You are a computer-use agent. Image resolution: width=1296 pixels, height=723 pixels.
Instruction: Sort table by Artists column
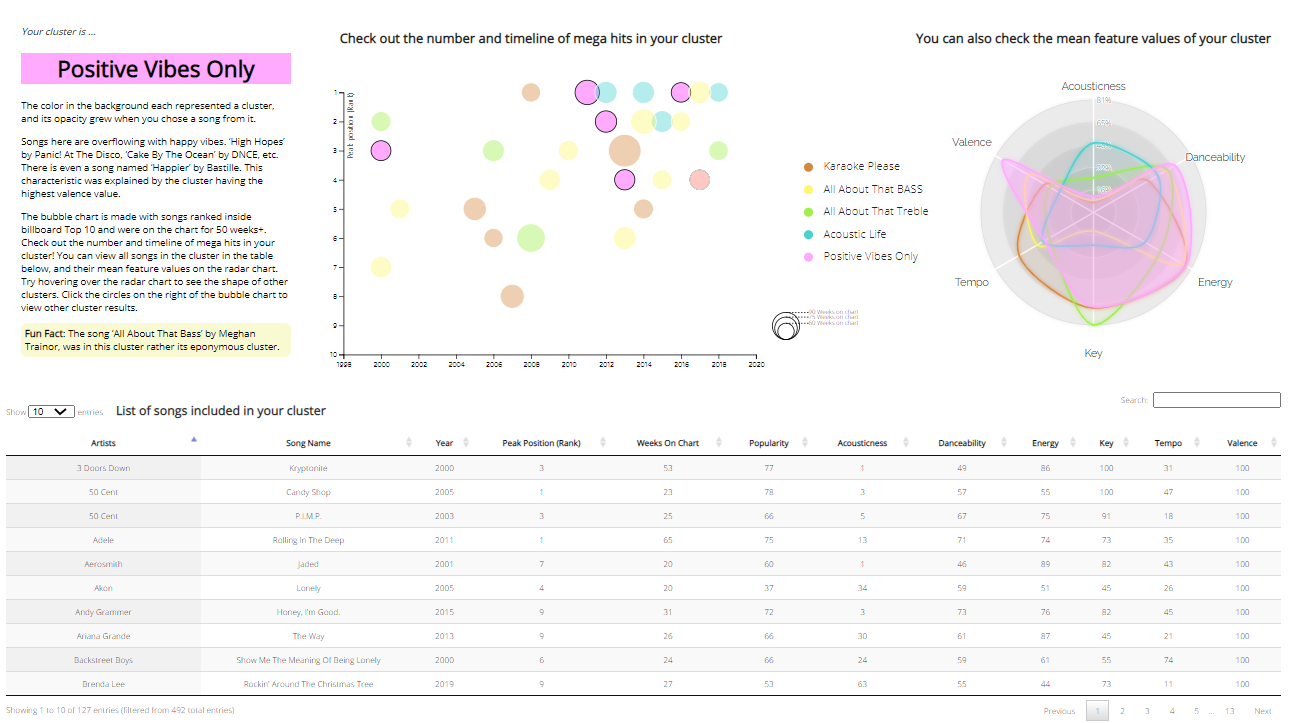click(103, 443)
